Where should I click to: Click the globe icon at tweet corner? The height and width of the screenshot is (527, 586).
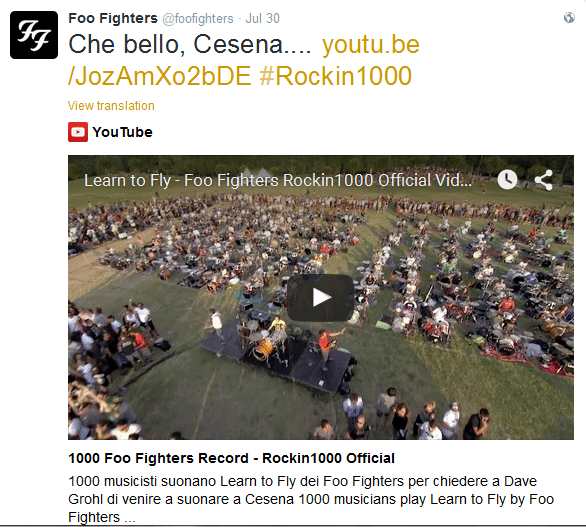click(x=569, y=18)
